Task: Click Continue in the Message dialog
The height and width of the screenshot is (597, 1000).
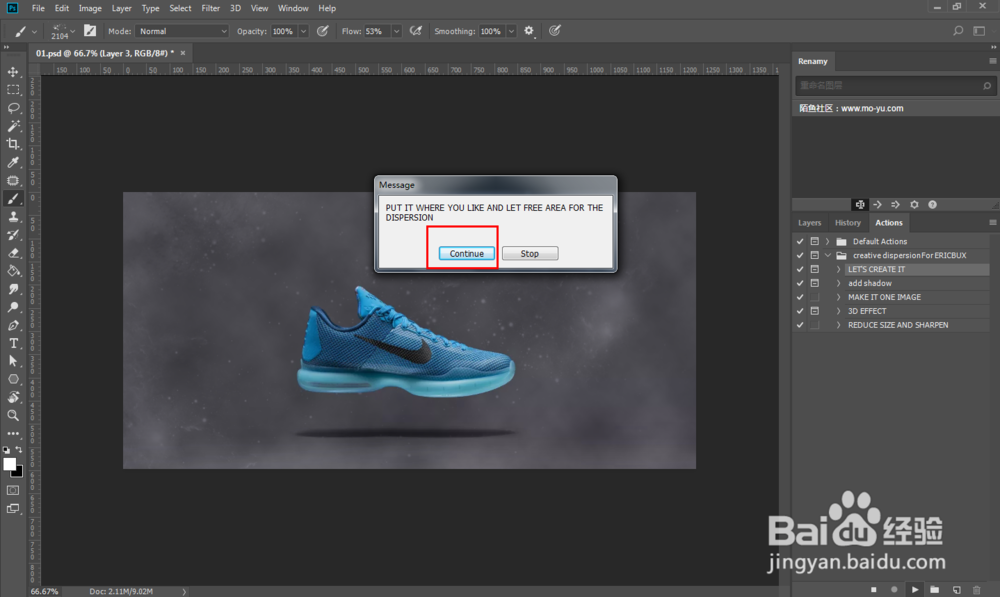Action: click(466, 253)
